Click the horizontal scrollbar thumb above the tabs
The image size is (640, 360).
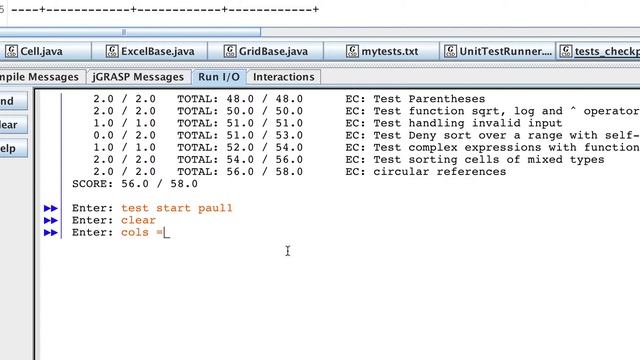130,32
